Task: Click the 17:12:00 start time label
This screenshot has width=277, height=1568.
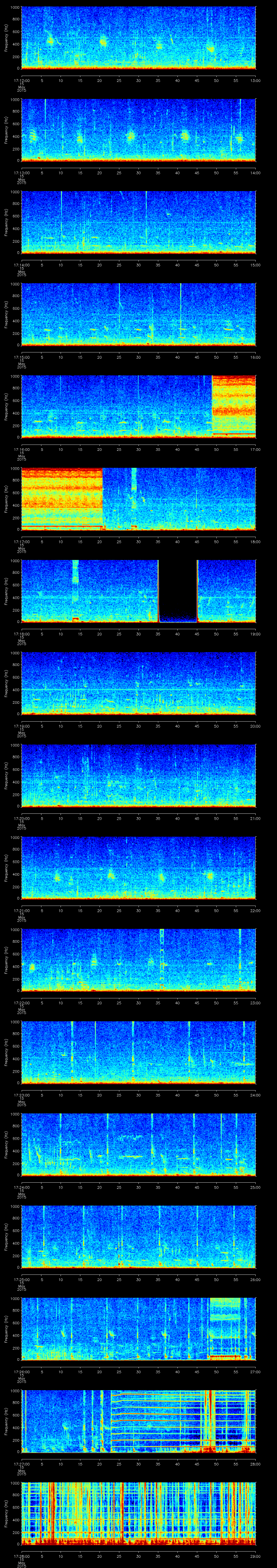Action: 21,80
